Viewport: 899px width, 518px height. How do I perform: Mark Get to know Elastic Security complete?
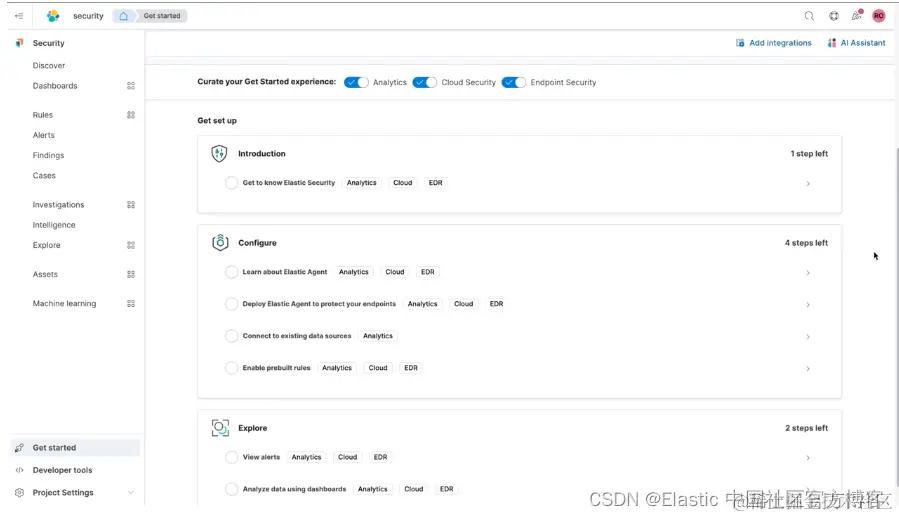[231, 183]
